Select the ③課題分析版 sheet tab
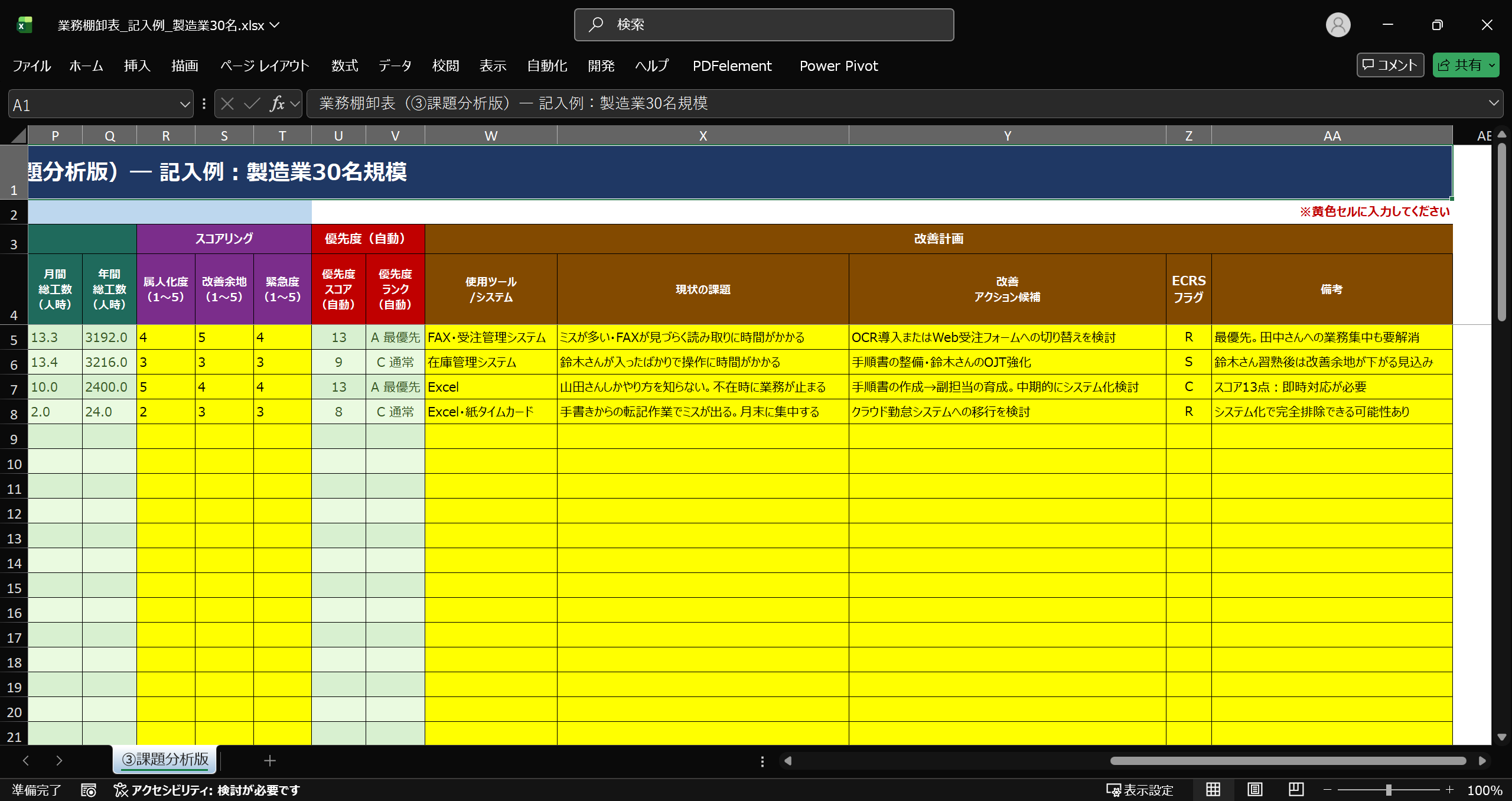Image resolution: width=1512 pixels, height=801 pixels. (x=165, y=760)
